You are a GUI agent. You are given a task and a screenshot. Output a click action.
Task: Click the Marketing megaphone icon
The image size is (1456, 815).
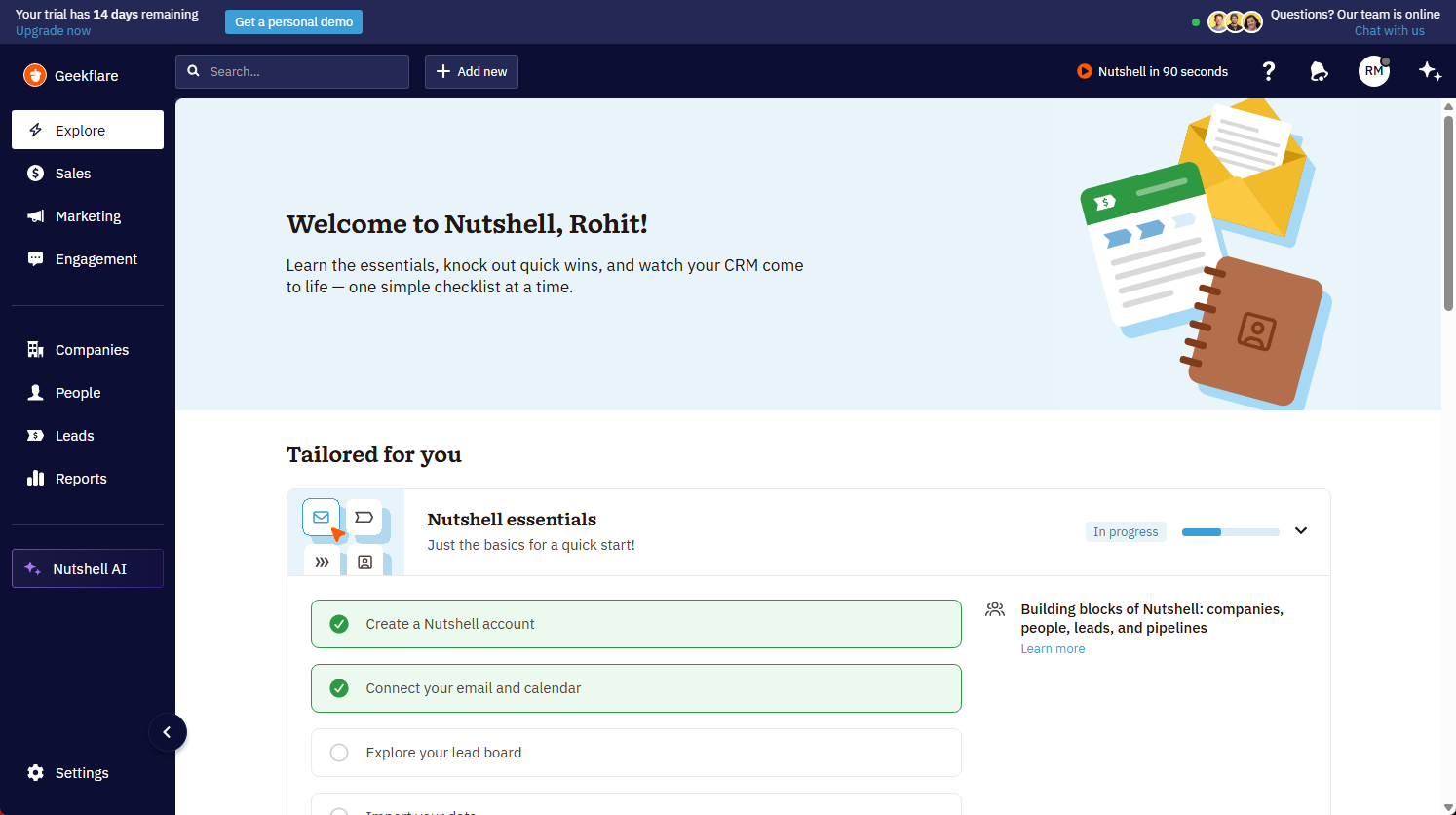[x=36, y=215]
